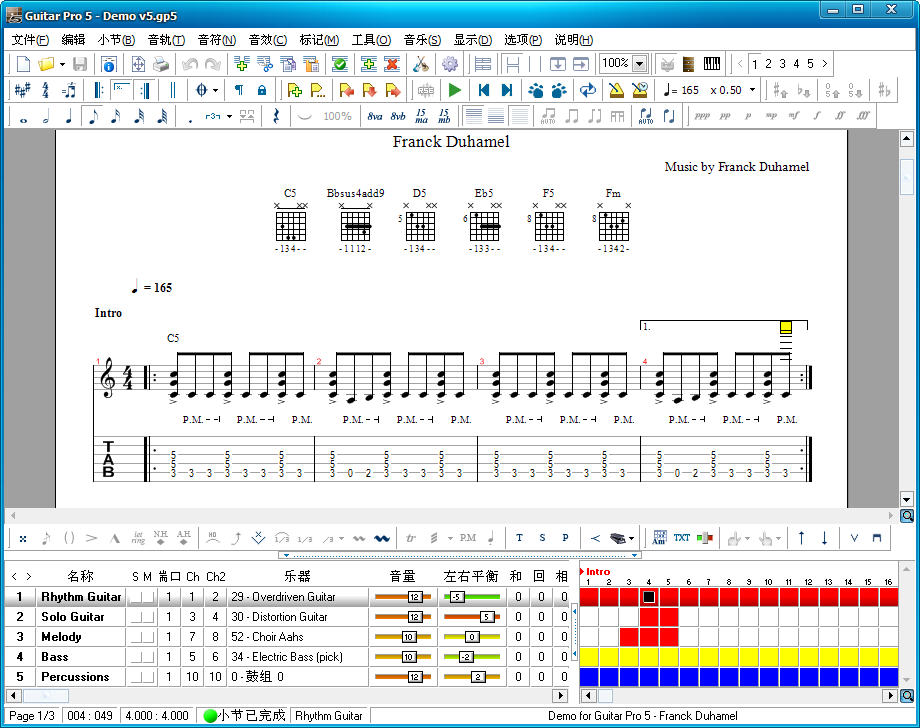Apply the wide vibrato effect
This screenshot has width=920, height=728.
click(x=382, y=538)
